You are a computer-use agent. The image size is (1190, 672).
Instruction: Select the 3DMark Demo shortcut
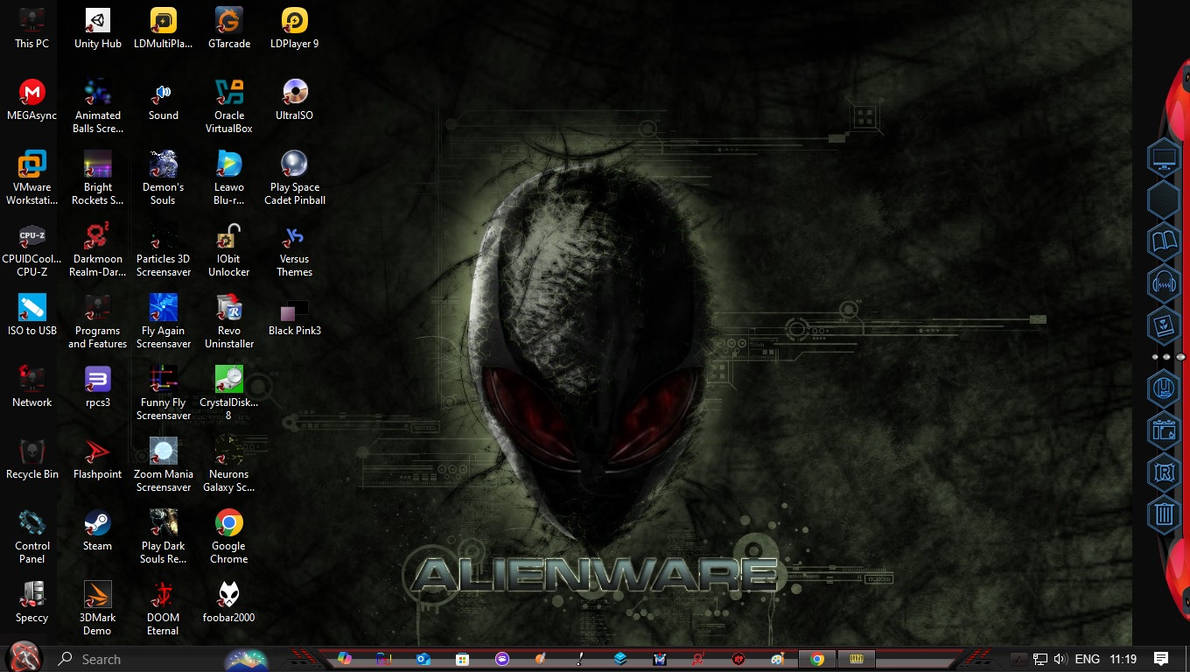coord(97,608)
